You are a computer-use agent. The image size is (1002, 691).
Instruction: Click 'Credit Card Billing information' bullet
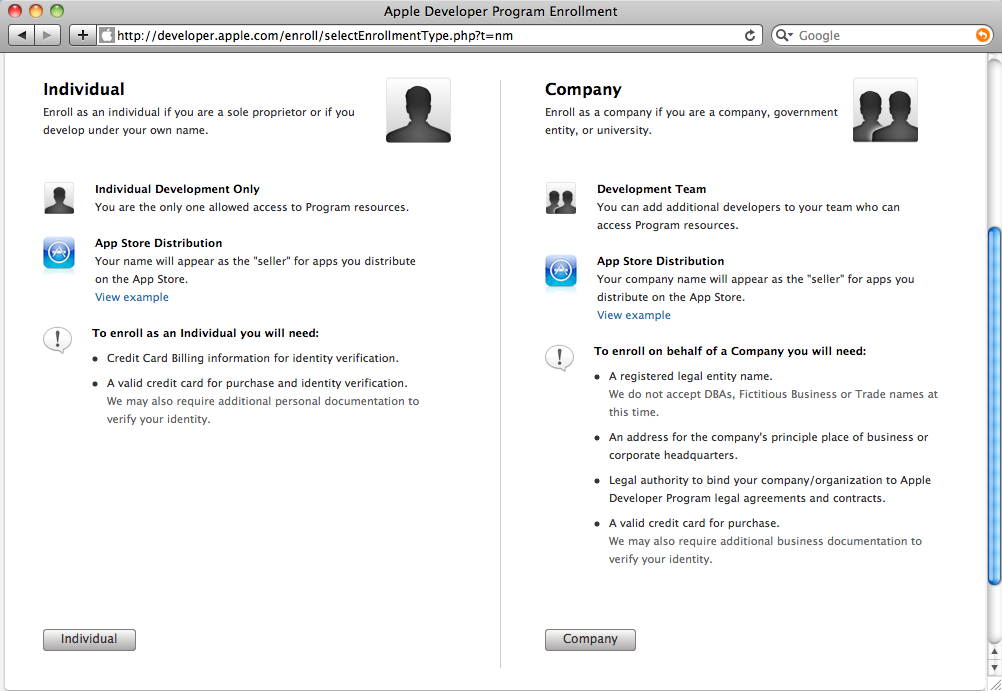click(x=252, y=358)
